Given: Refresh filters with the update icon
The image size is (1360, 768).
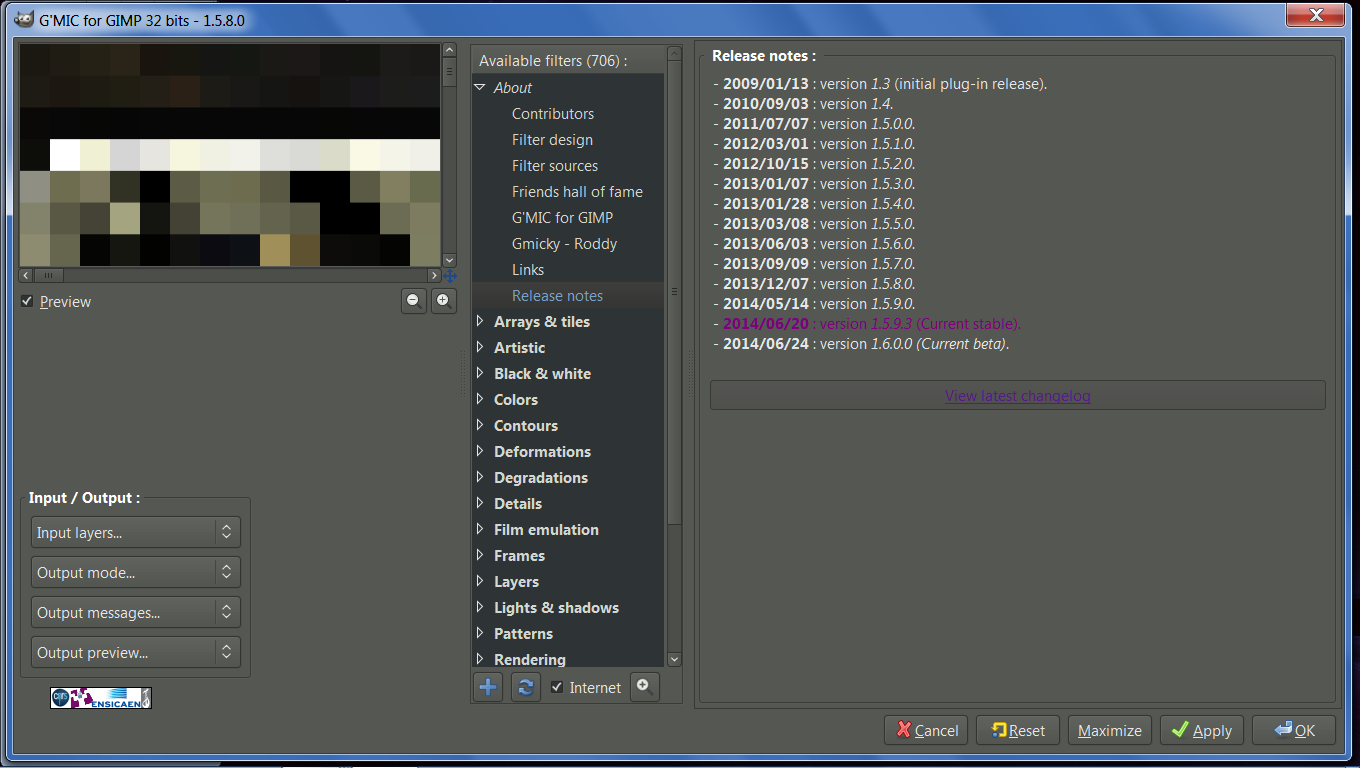Looking at the screenshot, I should coord(526,687).
